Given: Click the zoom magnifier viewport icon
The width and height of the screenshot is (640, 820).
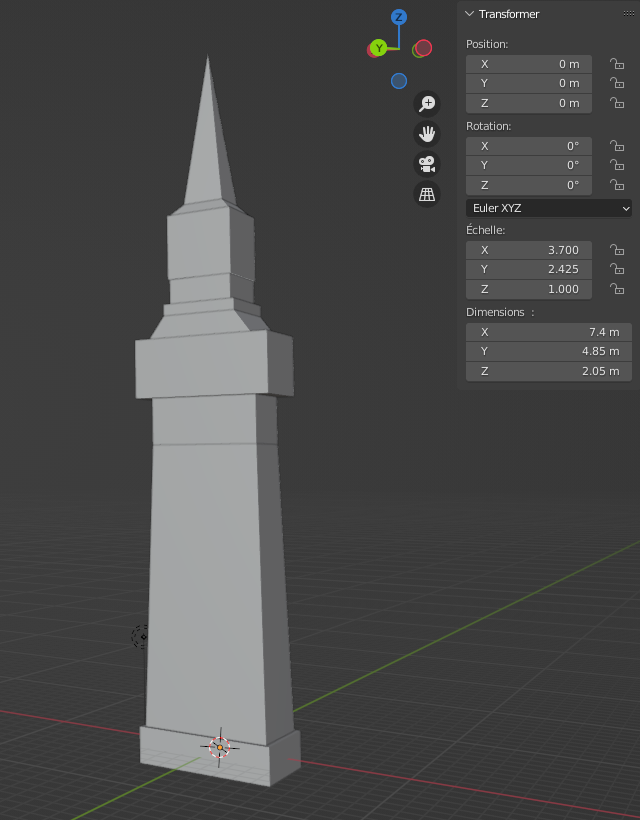Looking at the screenshot, I should [427, 104].
